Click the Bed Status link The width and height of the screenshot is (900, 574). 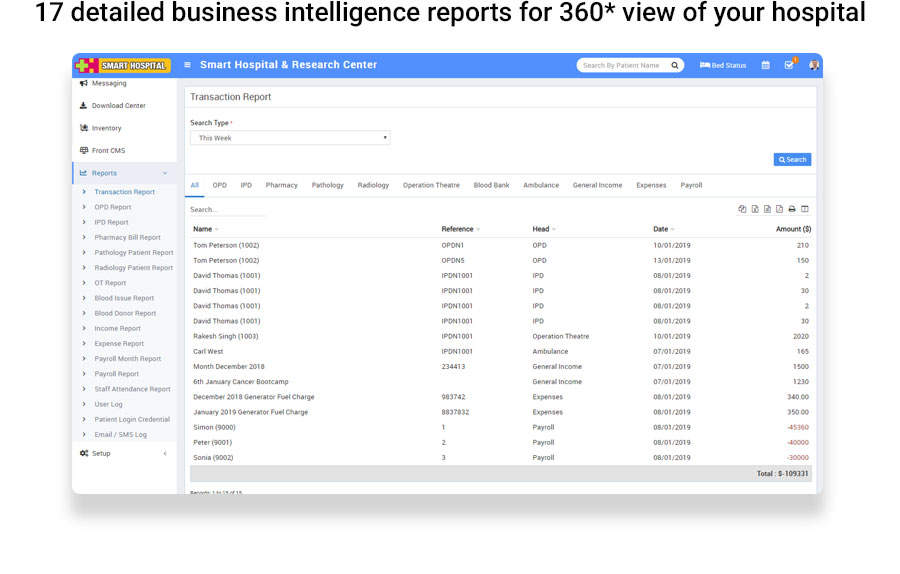[x=723, y=65]
